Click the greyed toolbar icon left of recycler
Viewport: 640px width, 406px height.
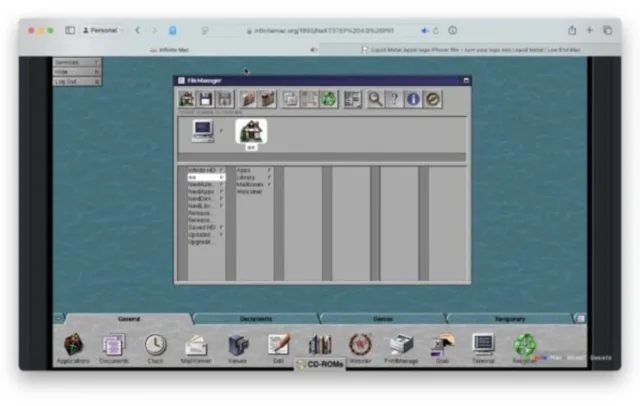[x=309, y=99]
